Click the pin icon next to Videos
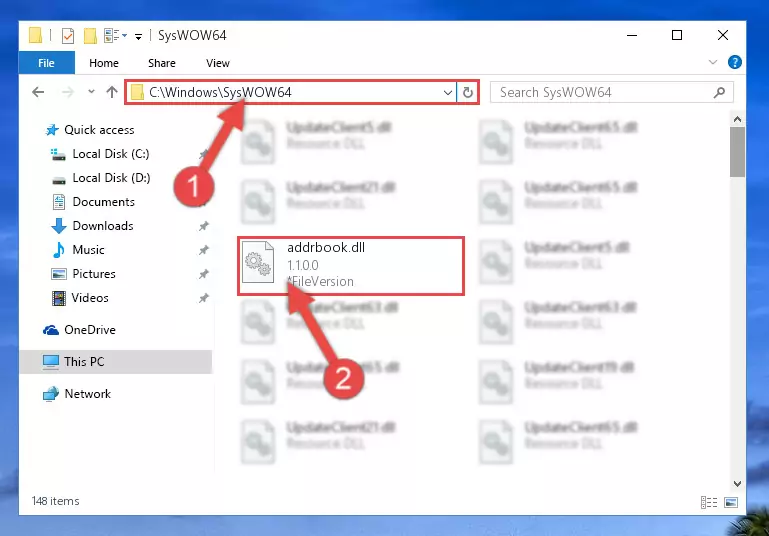 click(x=204, y=298)
